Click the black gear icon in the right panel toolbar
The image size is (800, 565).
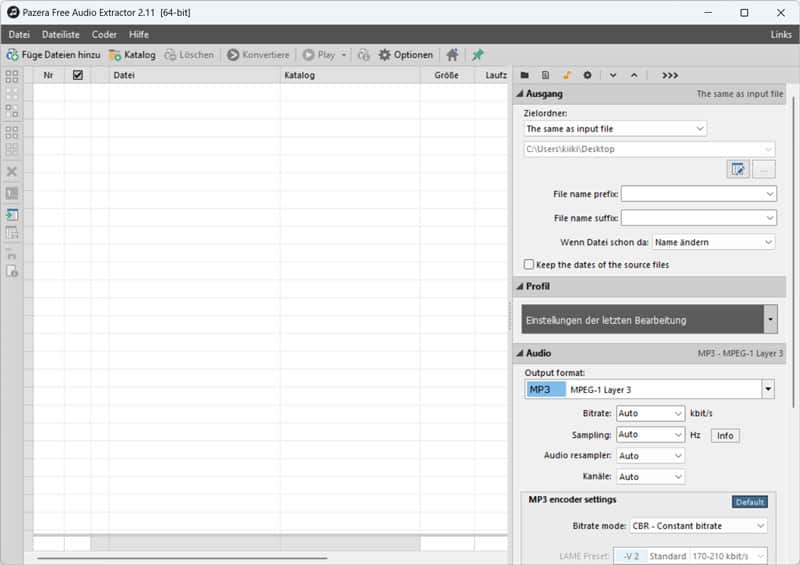pyautogui.click(x=587, y=75)
